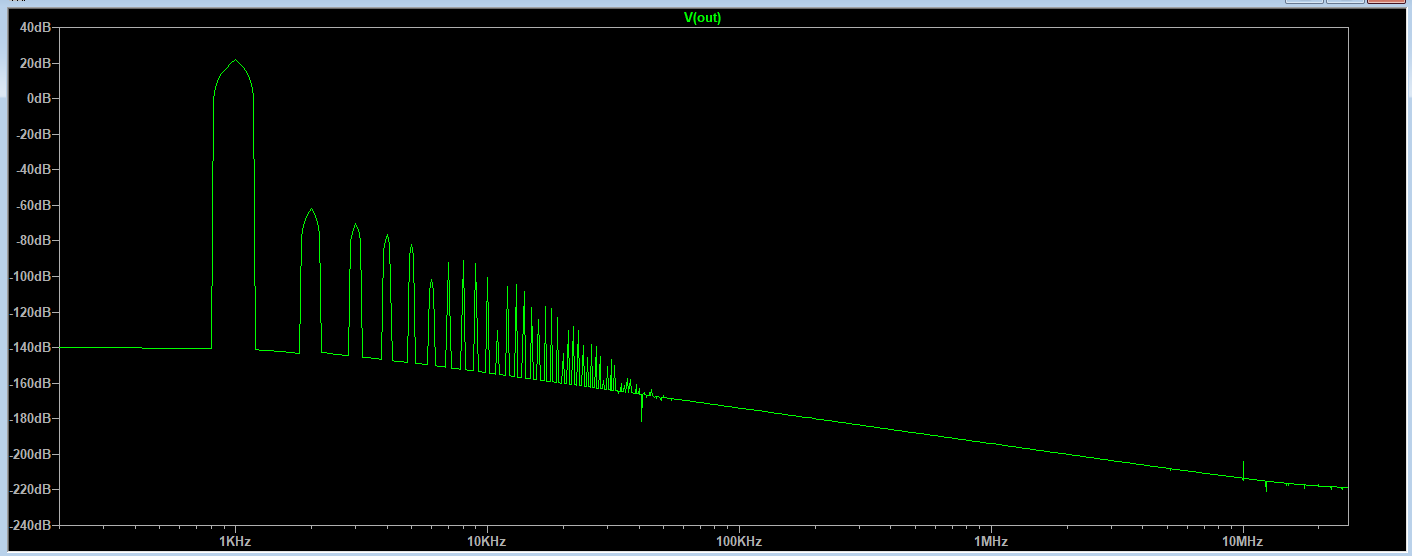Click the -160dB axis label
The image size is (1412, 556).
click(x=30, y=383)
